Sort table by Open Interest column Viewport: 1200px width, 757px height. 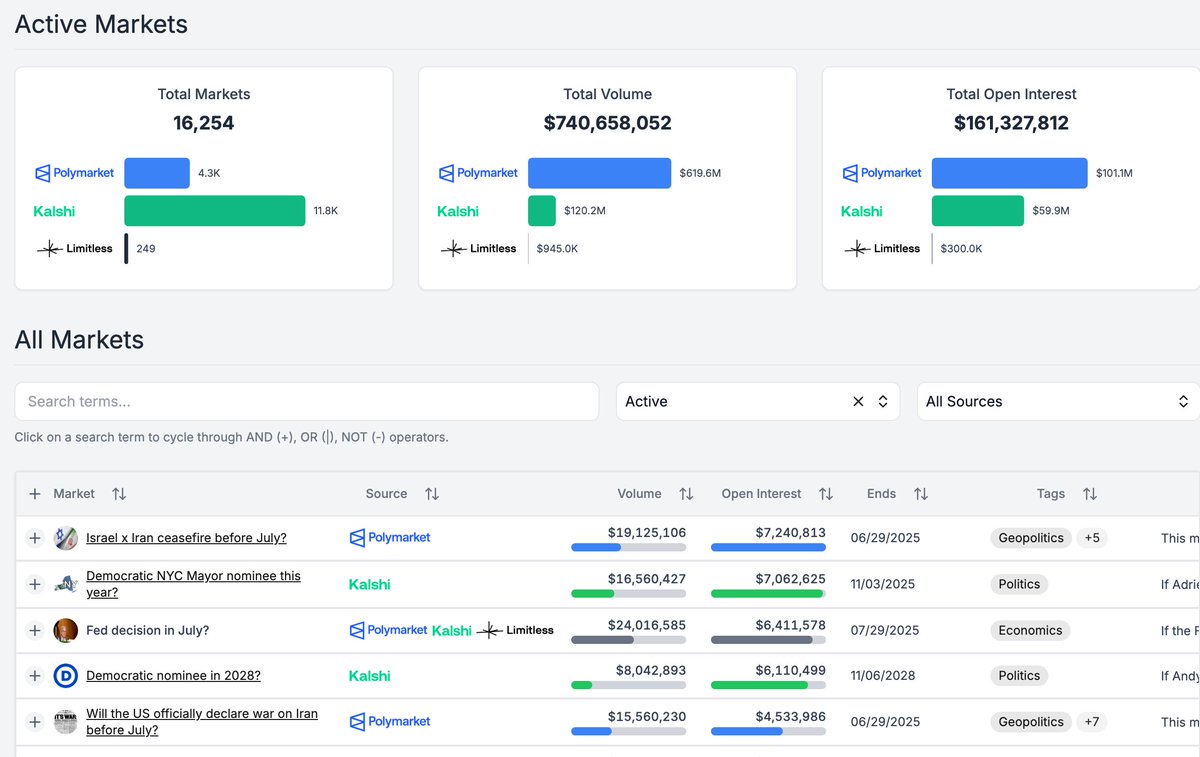[x=826, y=494]
